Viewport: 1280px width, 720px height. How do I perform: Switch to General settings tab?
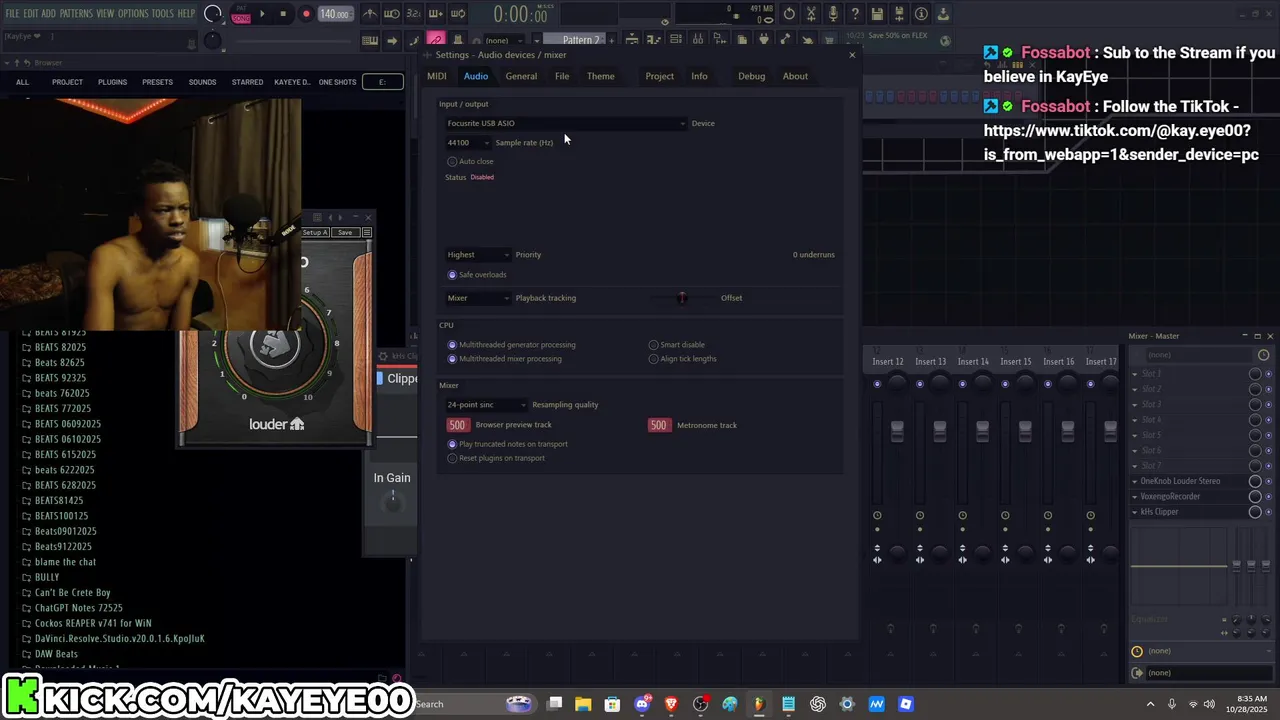(x=521, y=76)
